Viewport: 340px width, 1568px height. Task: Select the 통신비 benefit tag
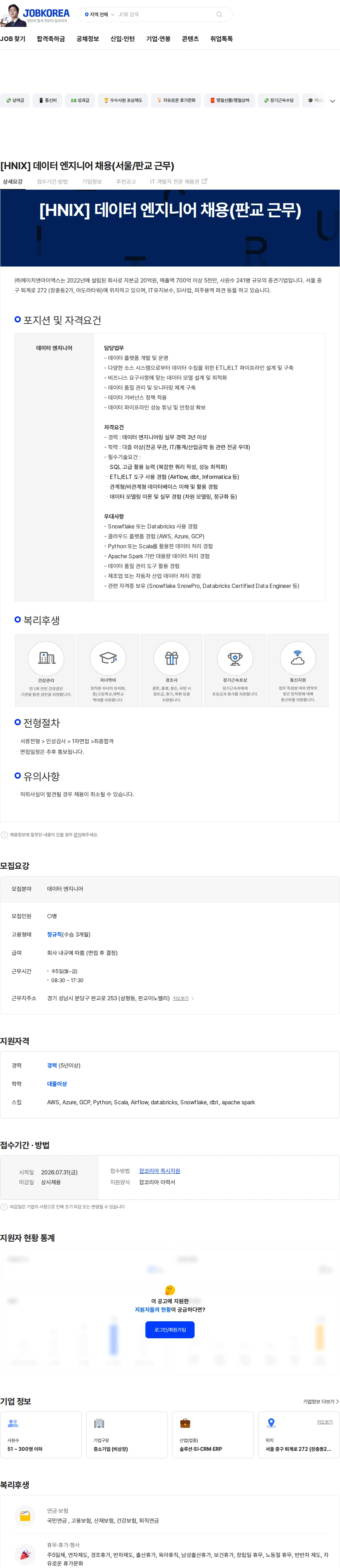point(47,101)
